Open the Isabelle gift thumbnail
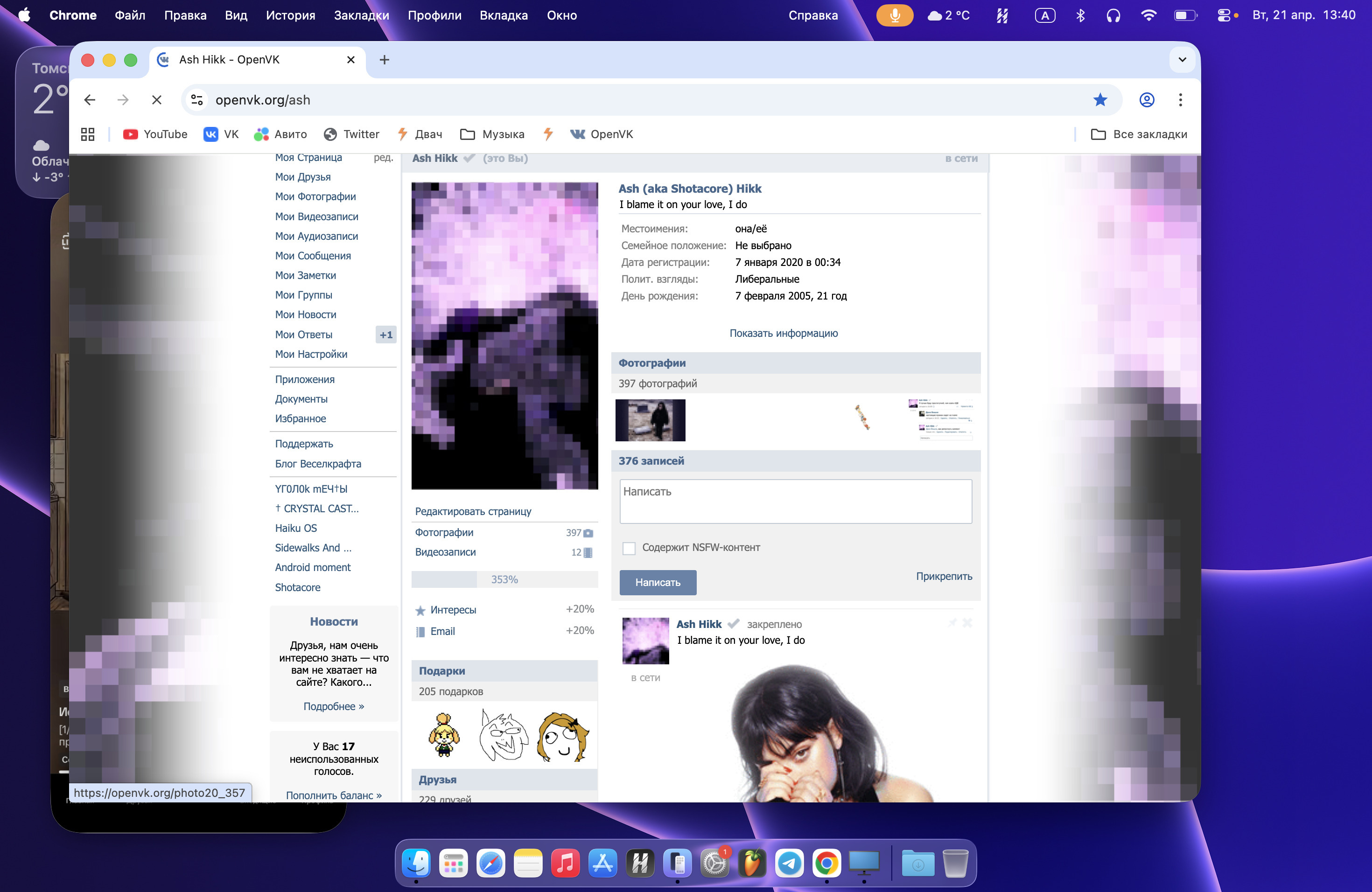Viewport: 1372px width, 892px height. pos(444,736)
